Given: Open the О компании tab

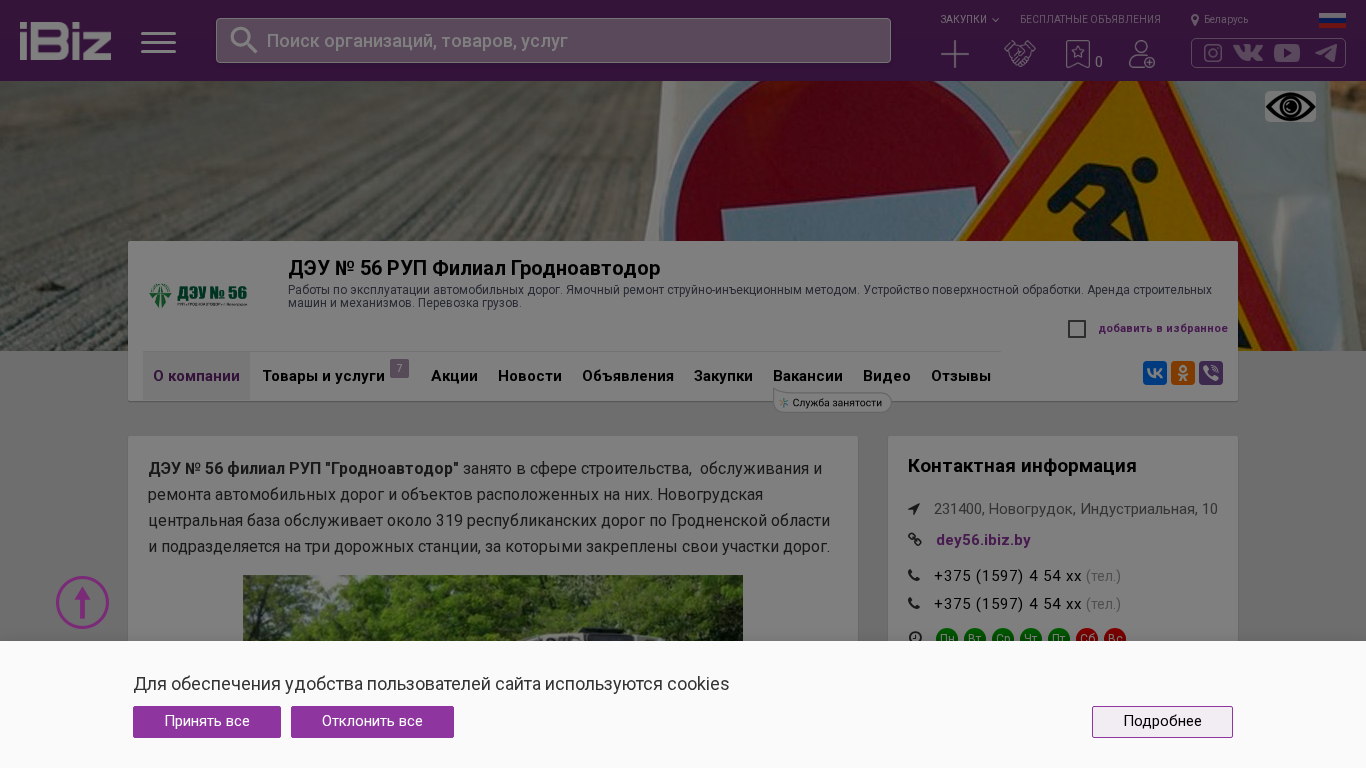Looking at the screenshot, I should [196, 376].
